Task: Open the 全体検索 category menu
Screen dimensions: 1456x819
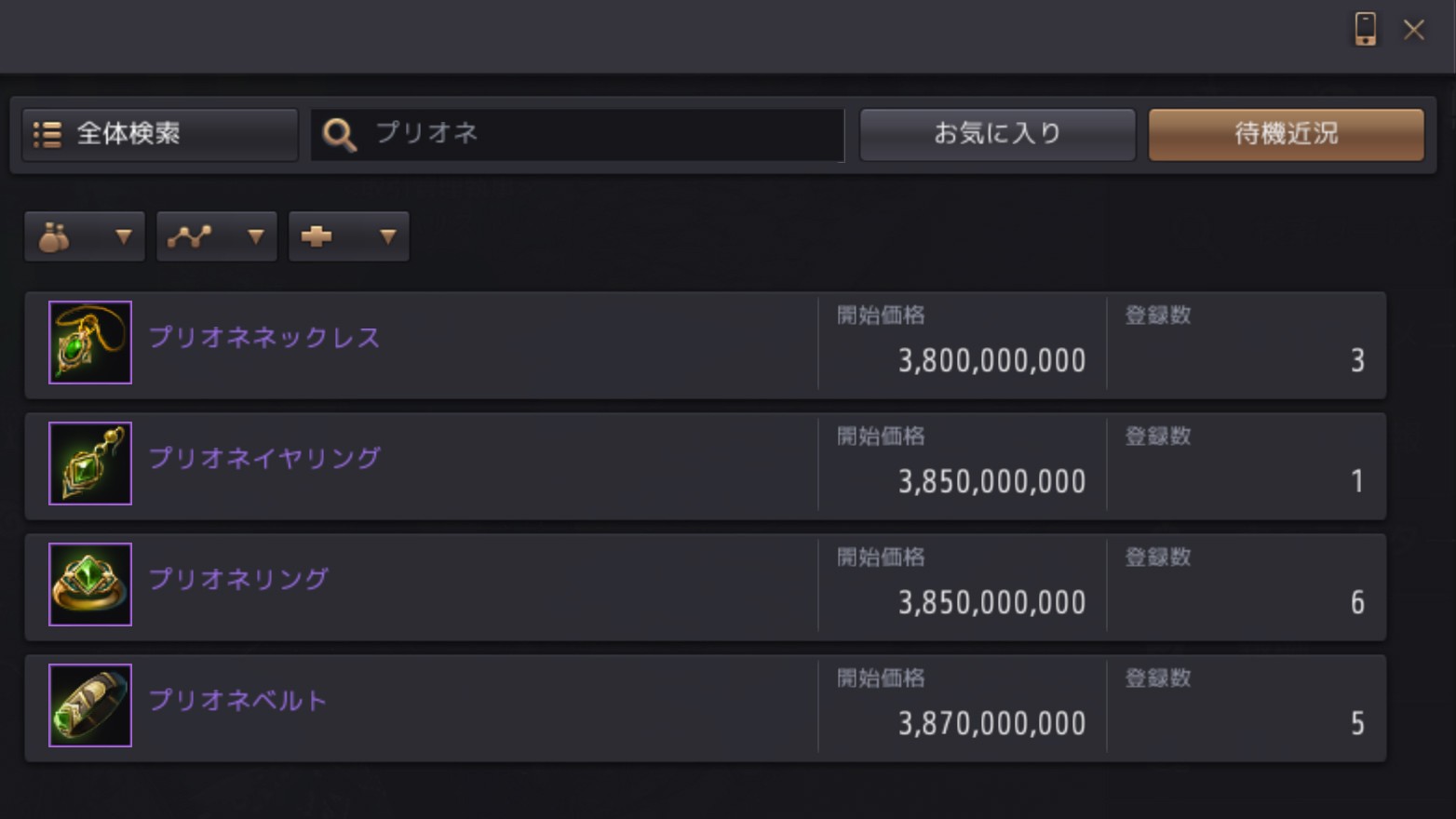Action: pos(159,135)
